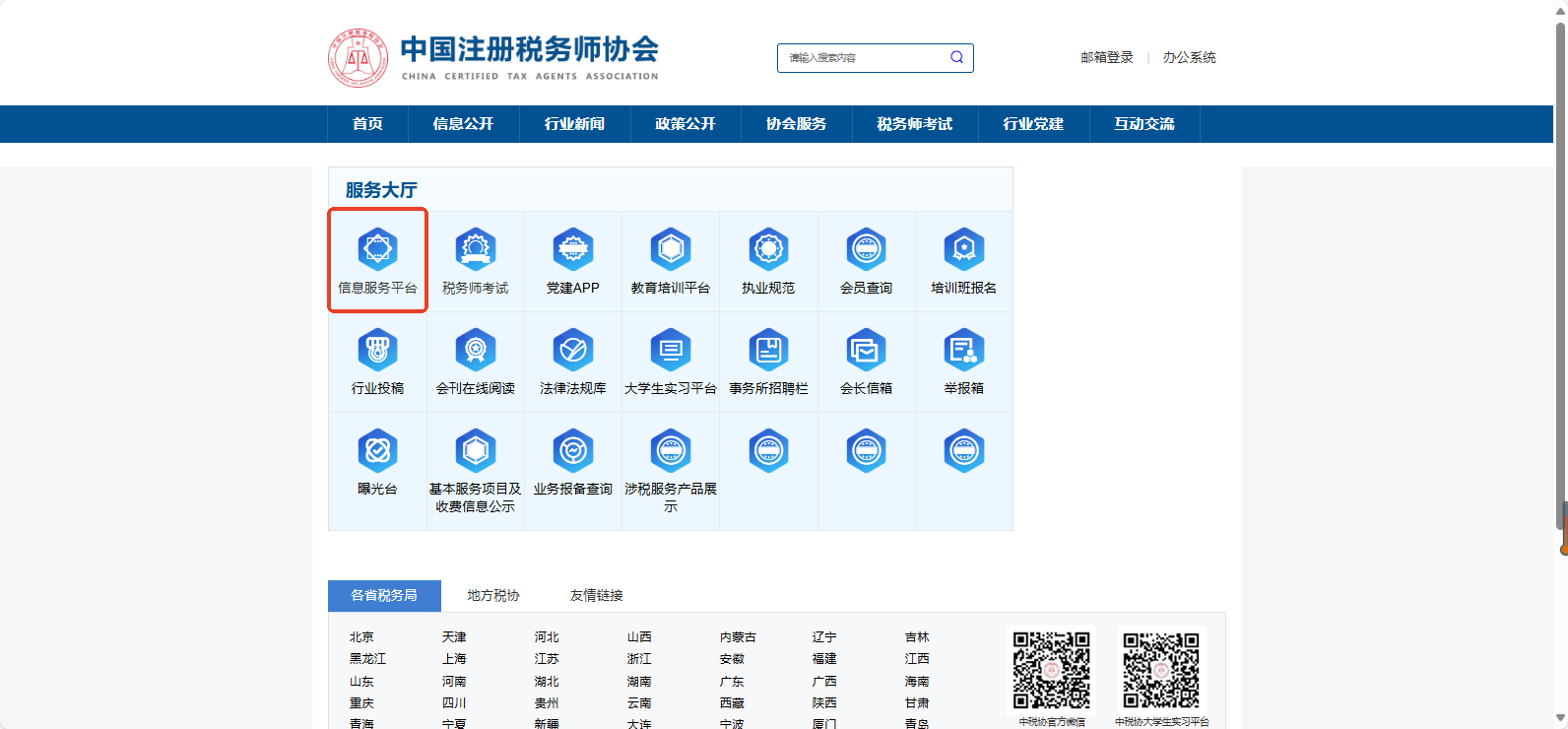
Task: Click the 中税协大学生实习平台 QR code
Action: tap(1162, 670)
